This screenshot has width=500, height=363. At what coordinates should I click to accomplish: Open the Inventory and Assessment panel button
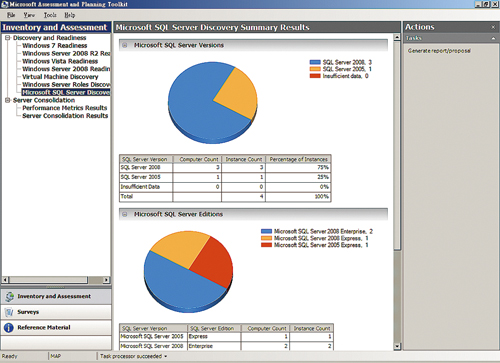56,296
